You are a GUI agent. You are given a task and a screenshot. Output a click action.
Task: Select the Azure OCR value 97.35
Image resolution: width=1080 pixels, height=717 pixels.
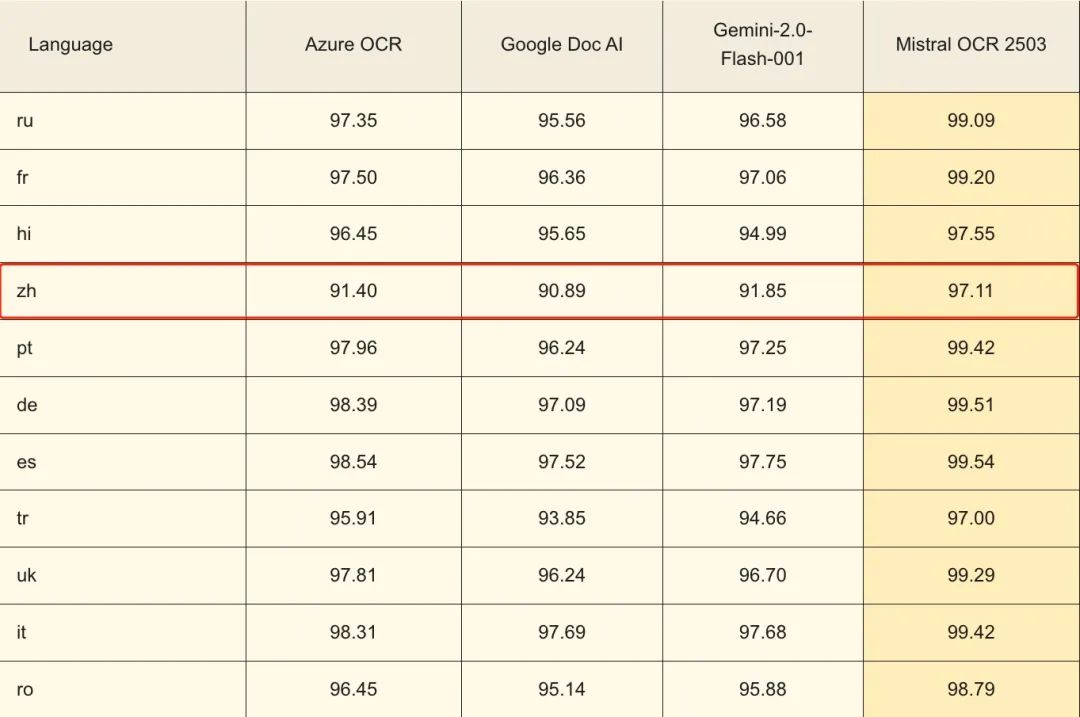(x=353, y=121)
